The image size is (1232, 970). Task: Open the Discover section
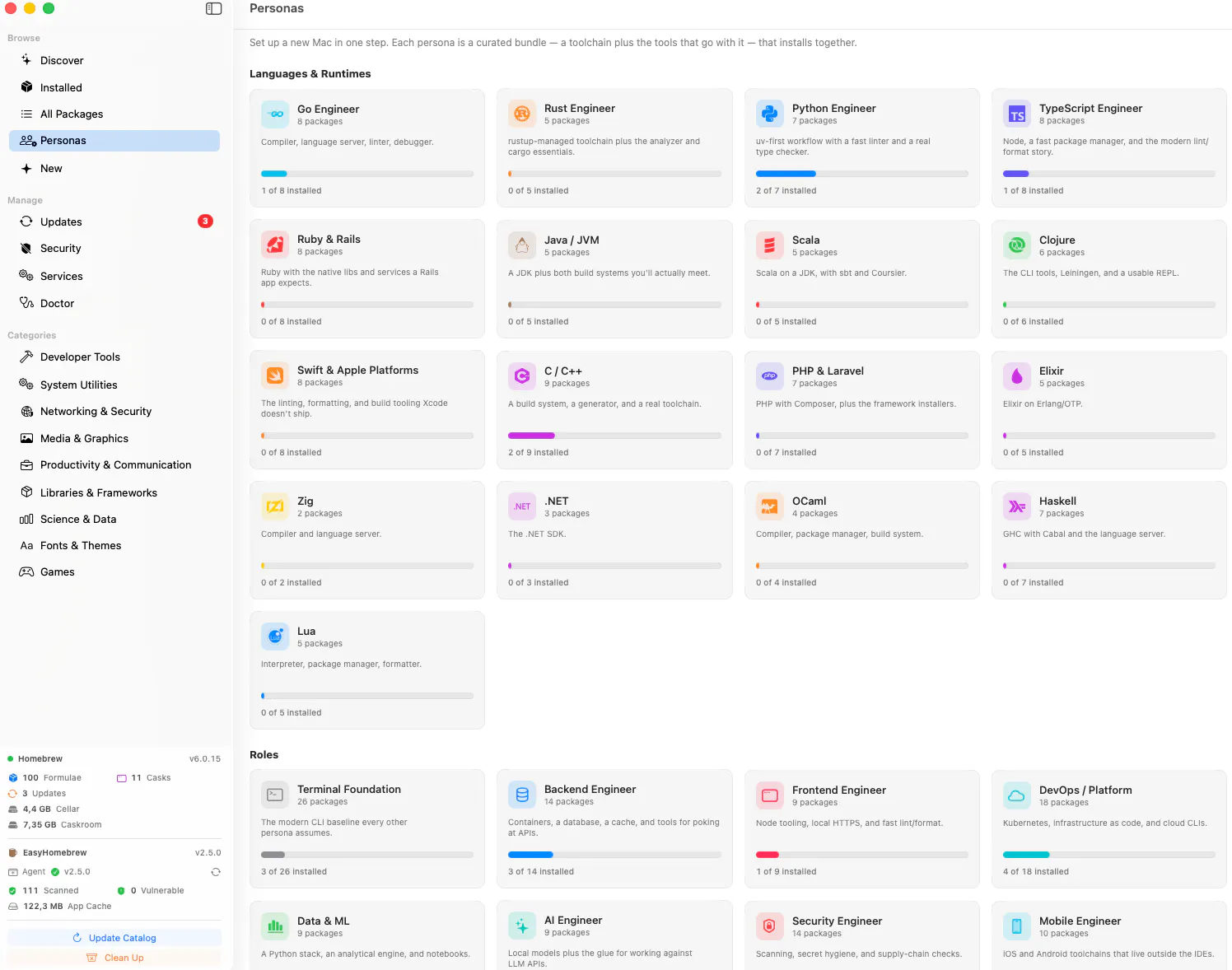coord(114,60)
